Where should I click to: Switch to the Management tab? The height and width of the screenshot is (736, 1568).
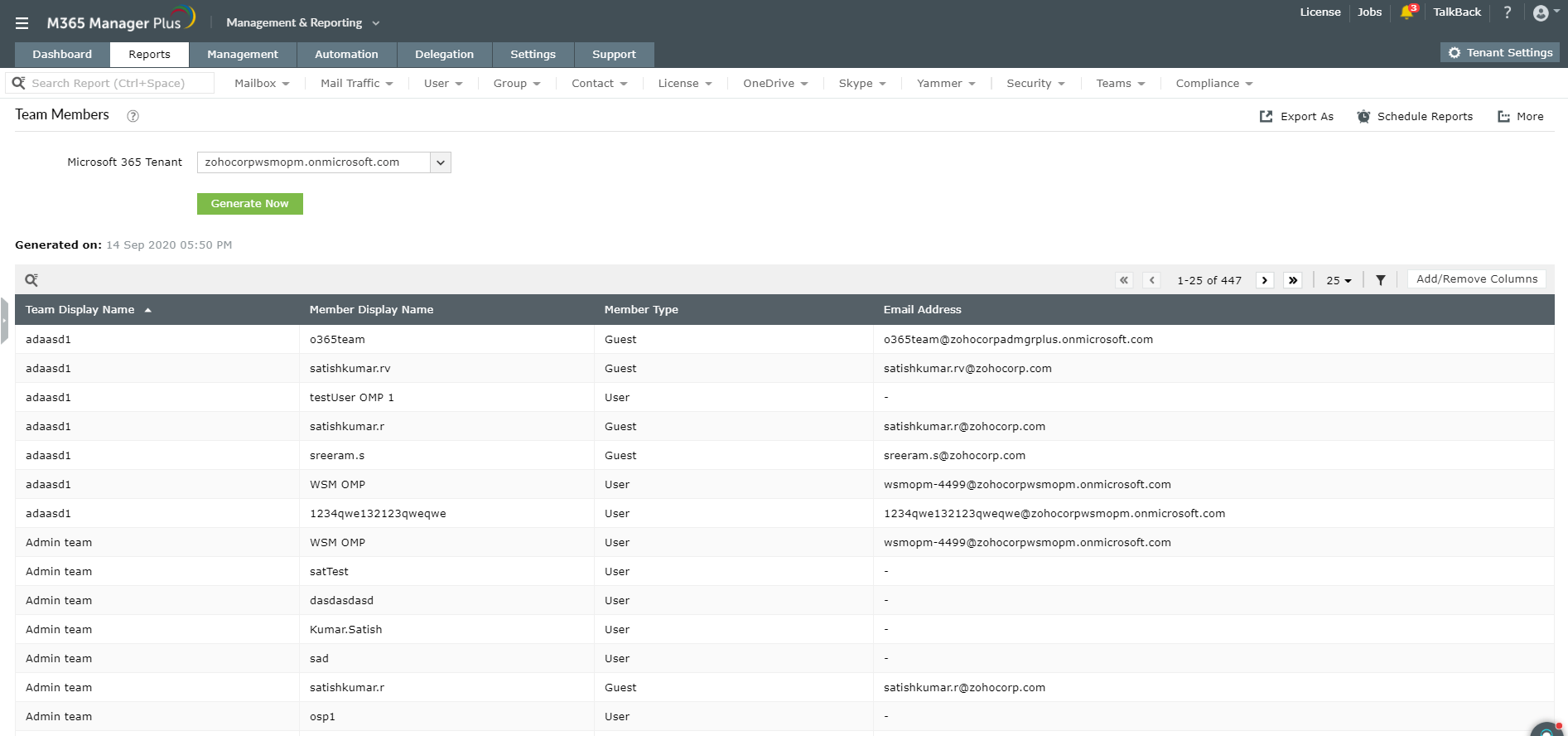(x=243, y=55)
